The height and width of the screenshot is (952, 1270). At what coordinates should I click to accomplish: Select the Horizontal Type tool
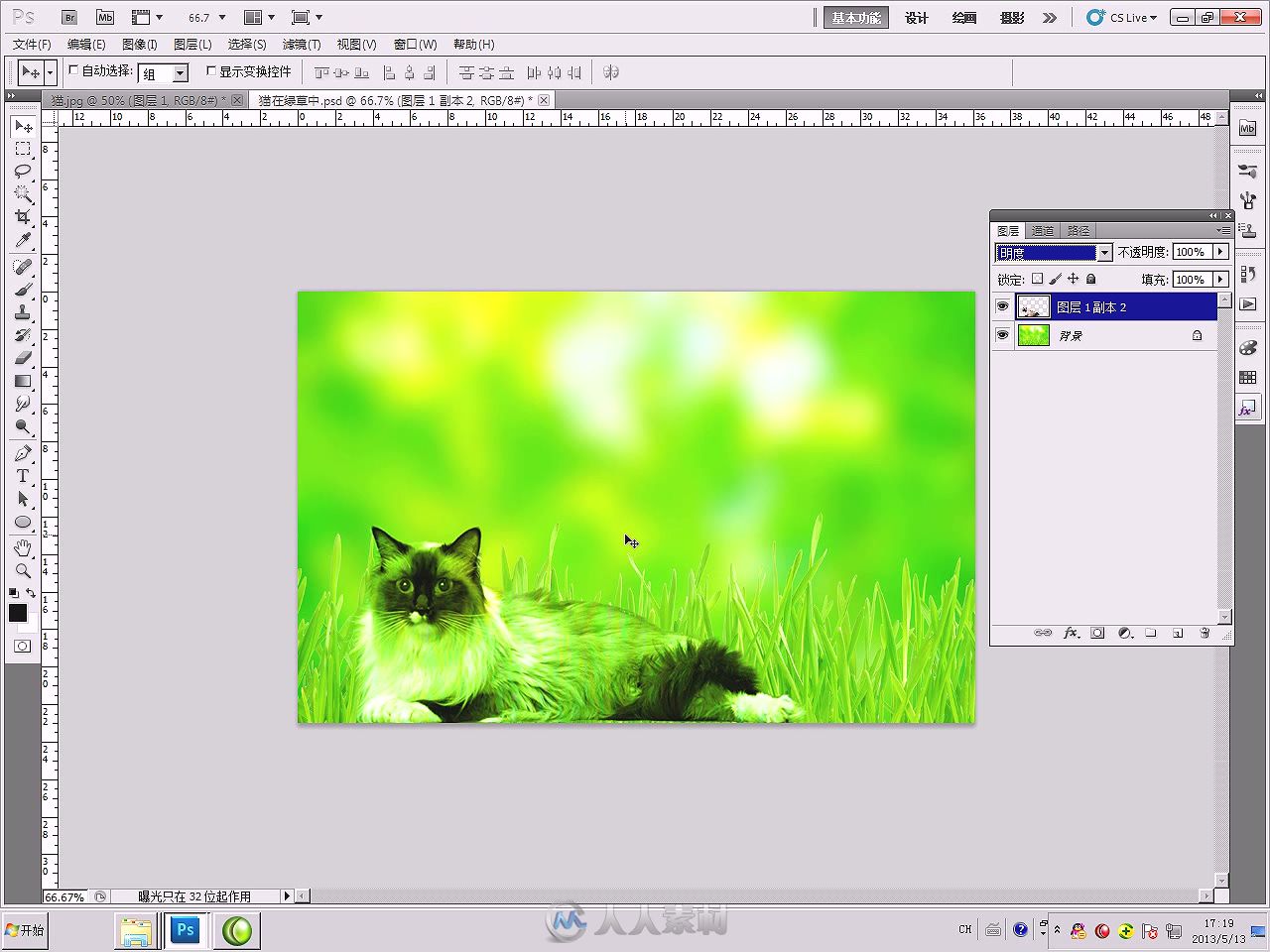pyautogui.click(x=23, y=477)
